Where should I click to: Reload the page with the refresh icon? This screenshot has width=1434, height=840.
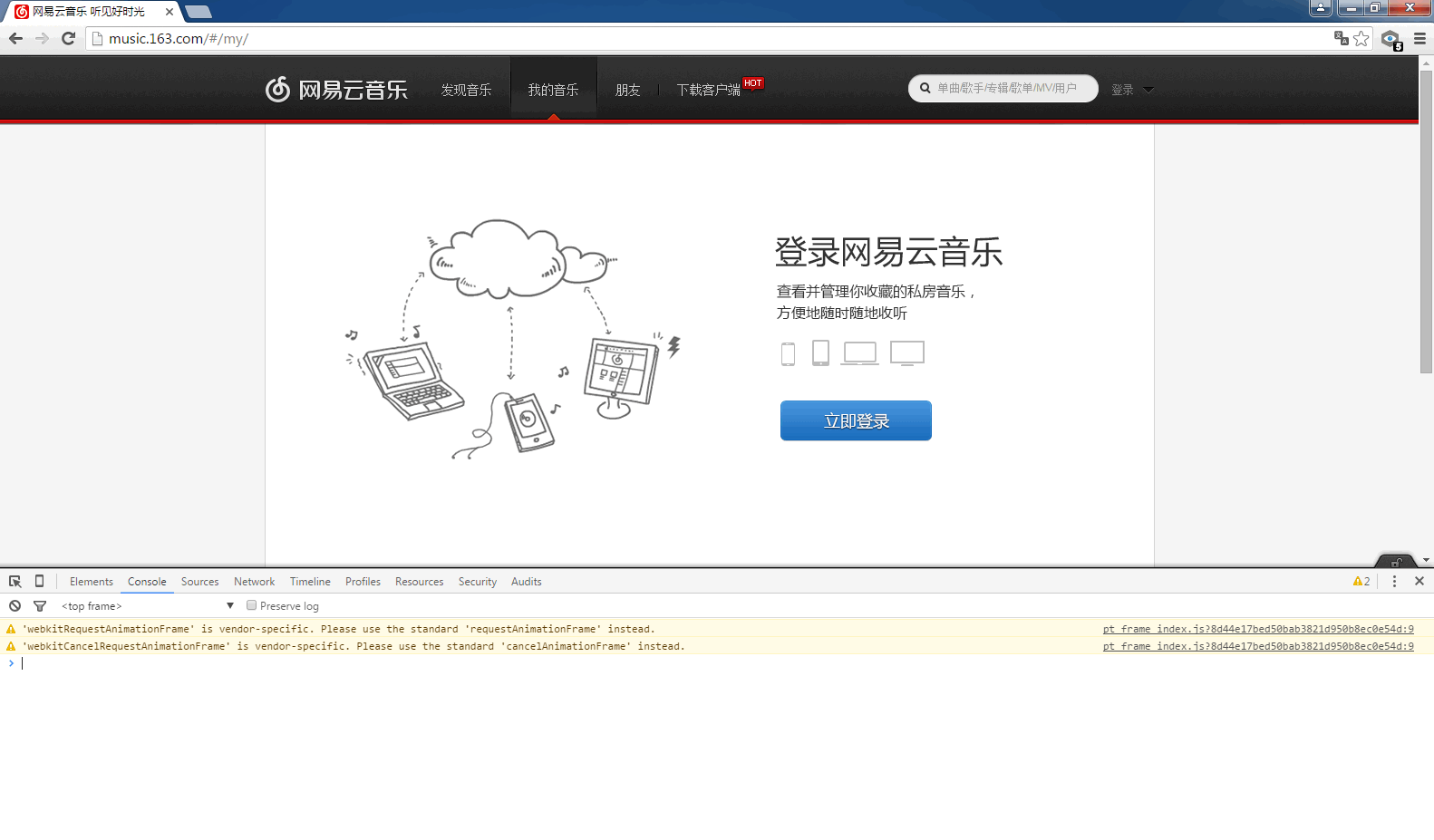[68, 38]
